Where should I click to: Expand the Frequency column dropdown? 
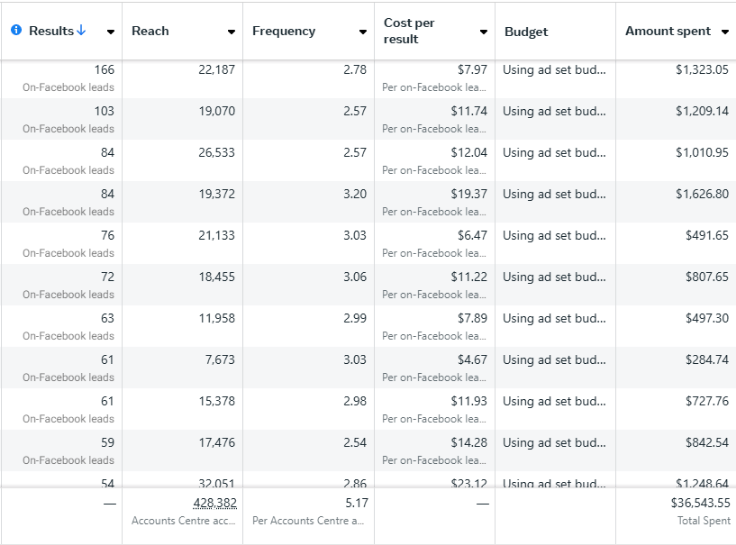(363, 32)
